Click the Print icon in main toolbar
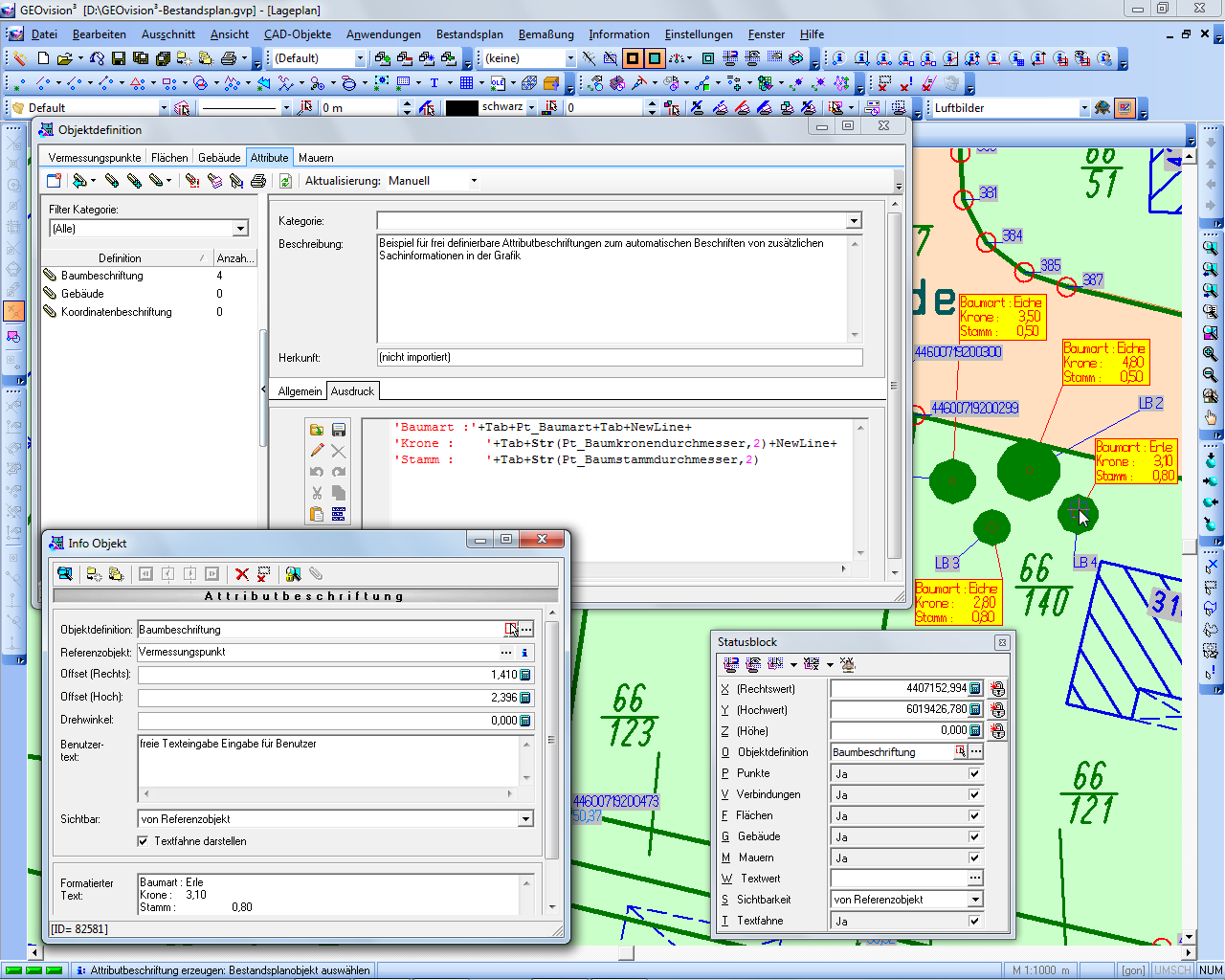 229,58
